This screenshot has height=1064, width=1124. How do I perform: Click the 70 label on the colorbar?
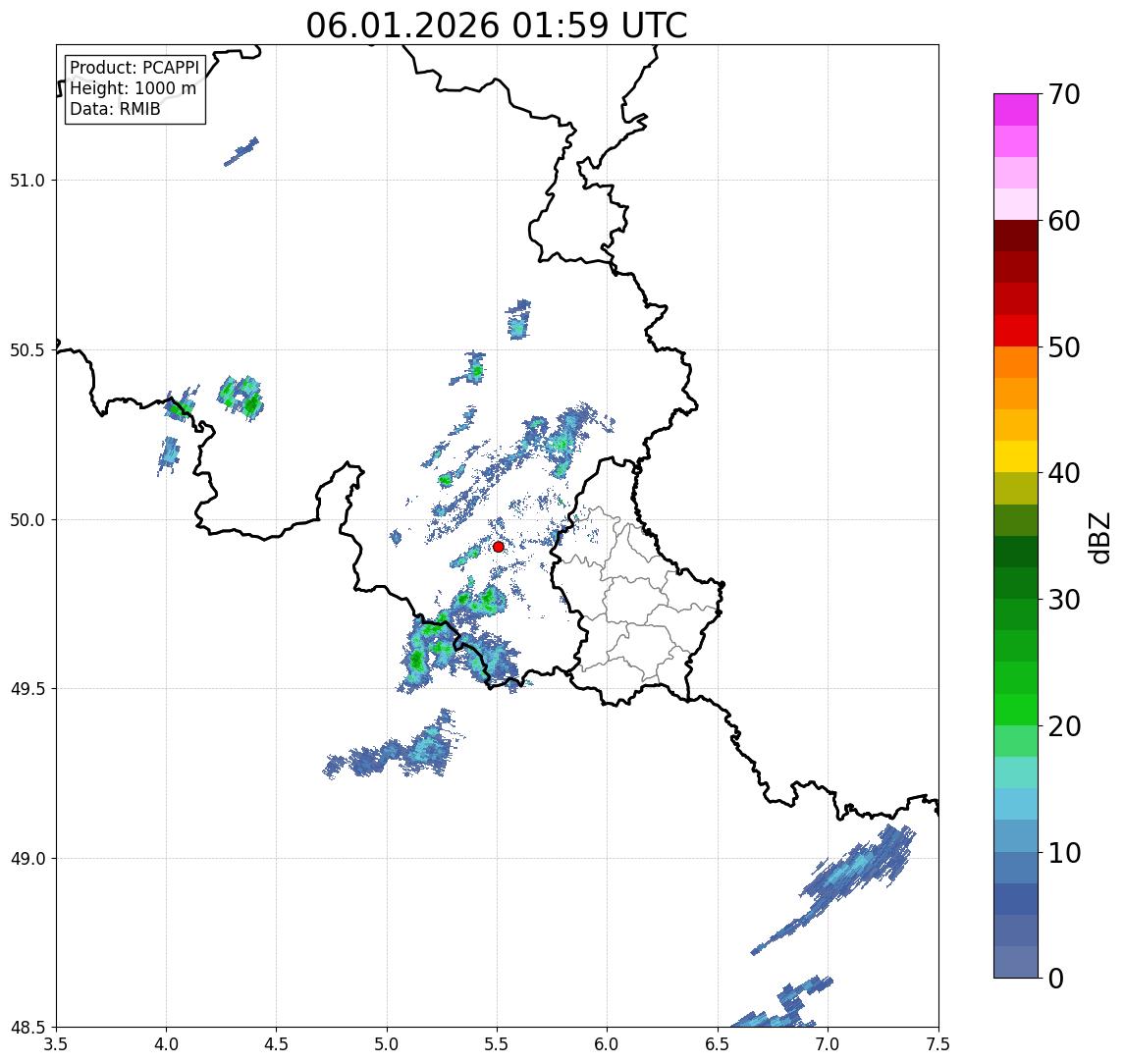click(1063, 94)
